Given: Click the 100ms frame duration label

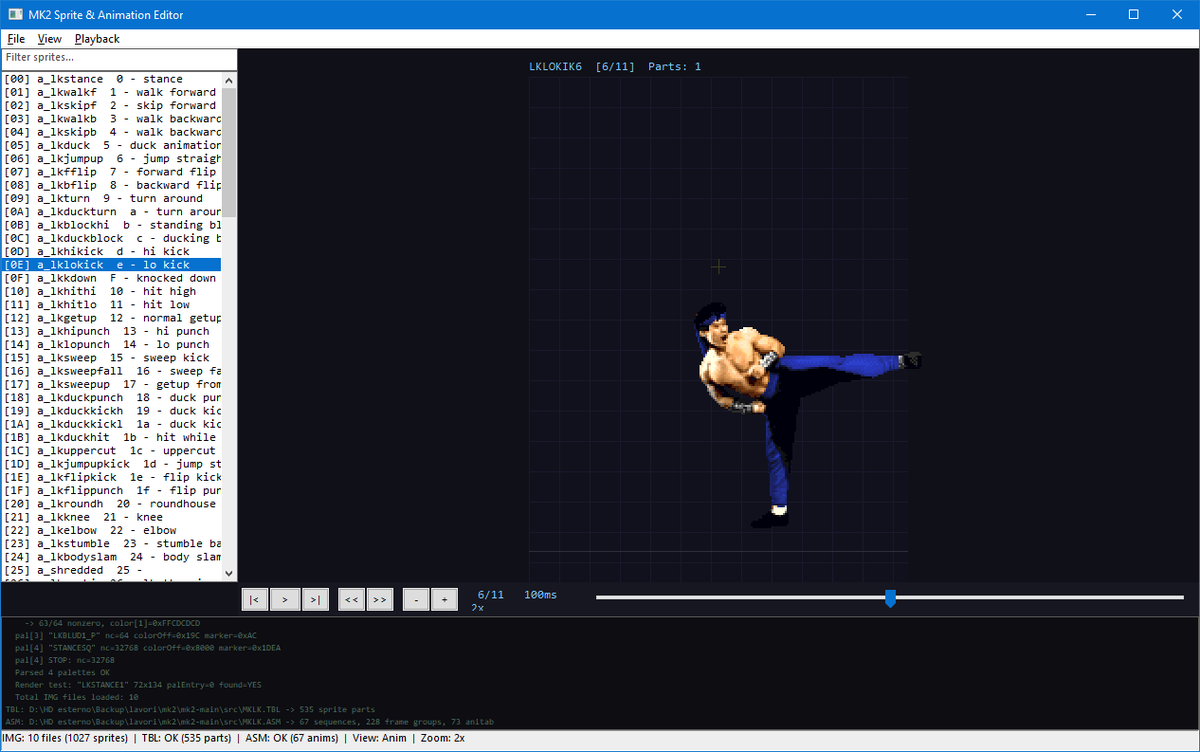Looking at the screenshot, I should point(540,594).
